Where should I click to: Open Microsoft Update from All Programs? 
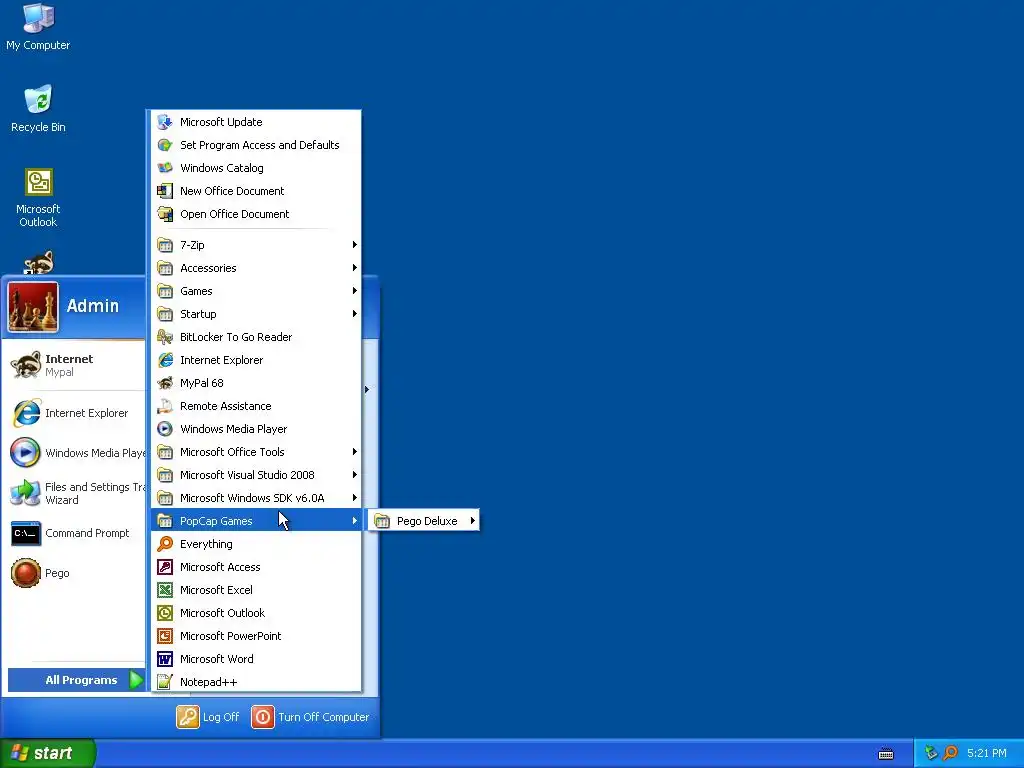(255, 122)
